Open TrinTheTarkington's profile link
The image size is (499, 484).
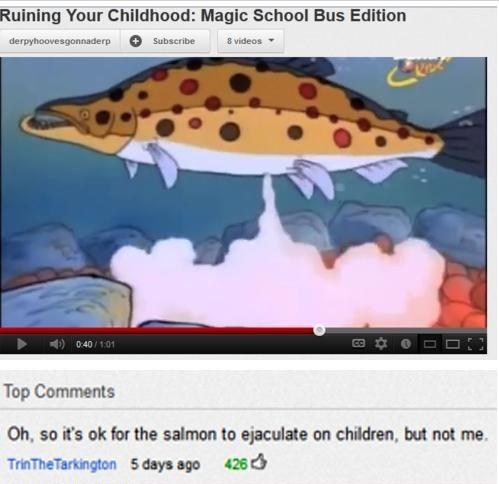(62, 464)
